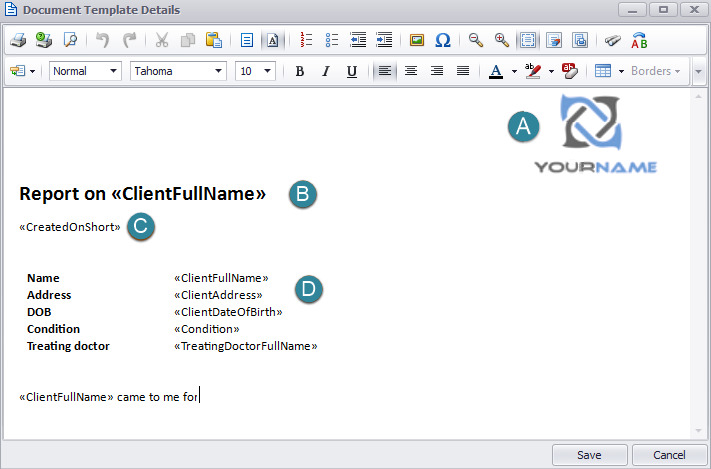Open the Normal paragraph style dropdown
Screen dimensions: 711x469
point(85,71)
